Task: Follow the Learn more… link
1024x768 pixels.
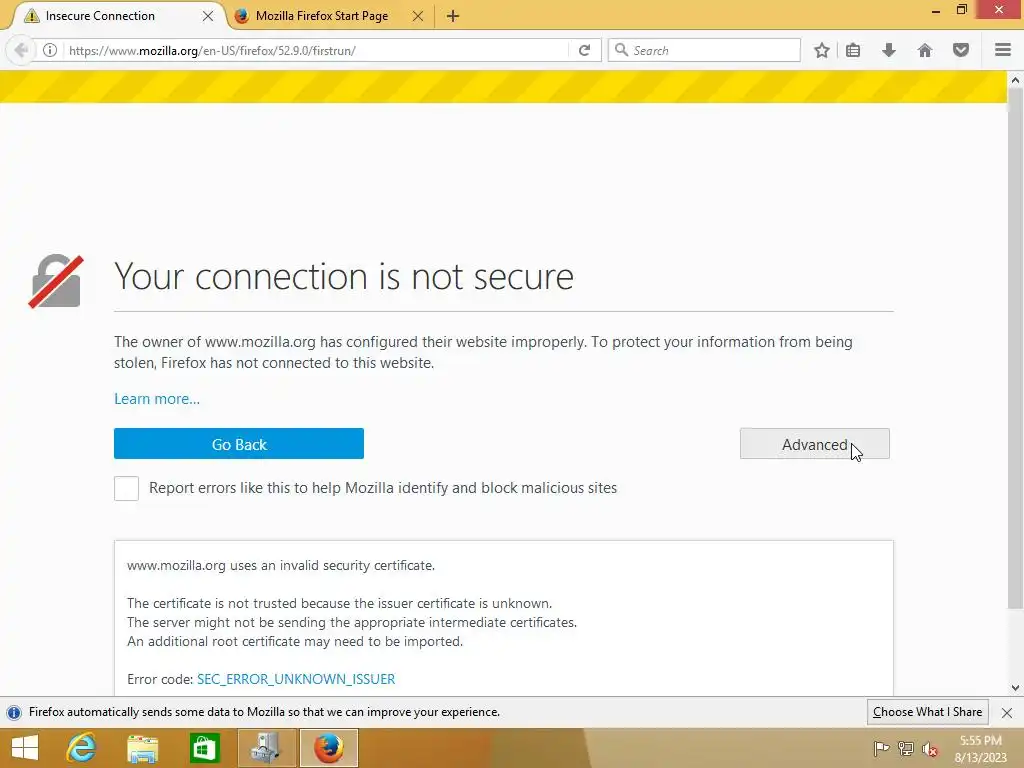Action: point(157,398)
